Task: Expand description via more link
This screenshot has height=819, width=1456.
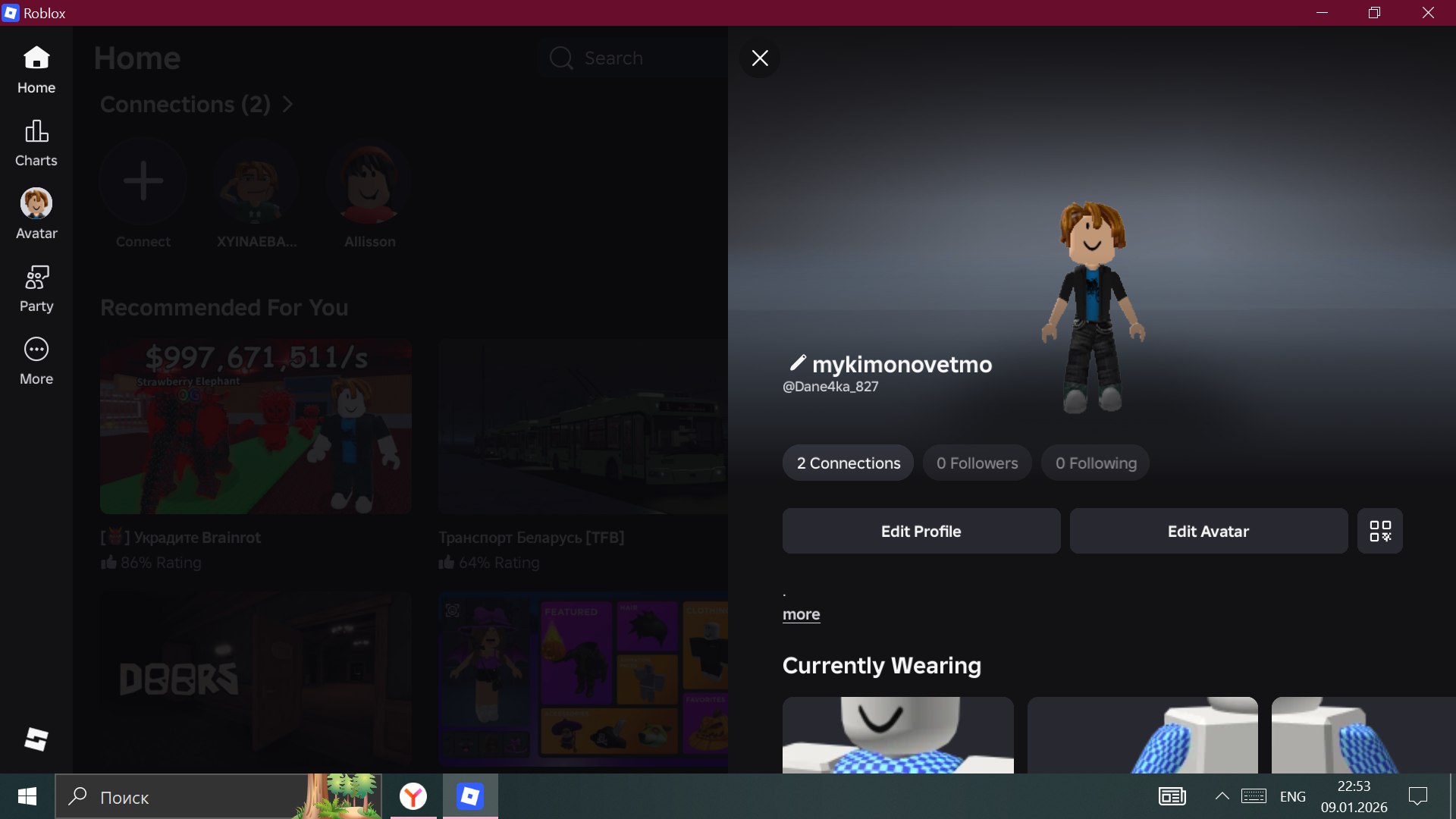Action: coord(801,614)
